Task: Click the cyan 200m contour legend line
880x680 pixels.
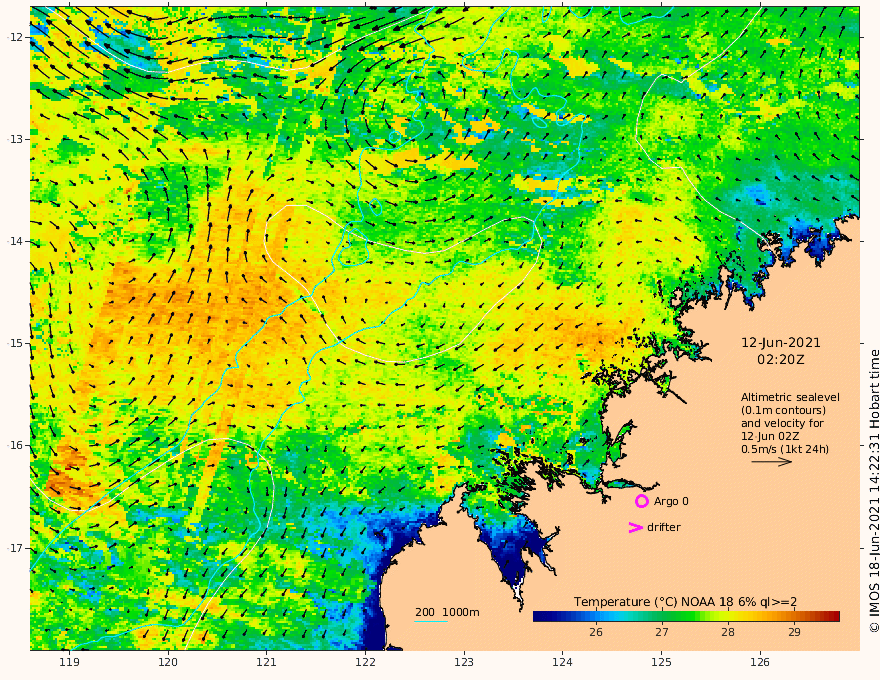Action: click(431, 621)
